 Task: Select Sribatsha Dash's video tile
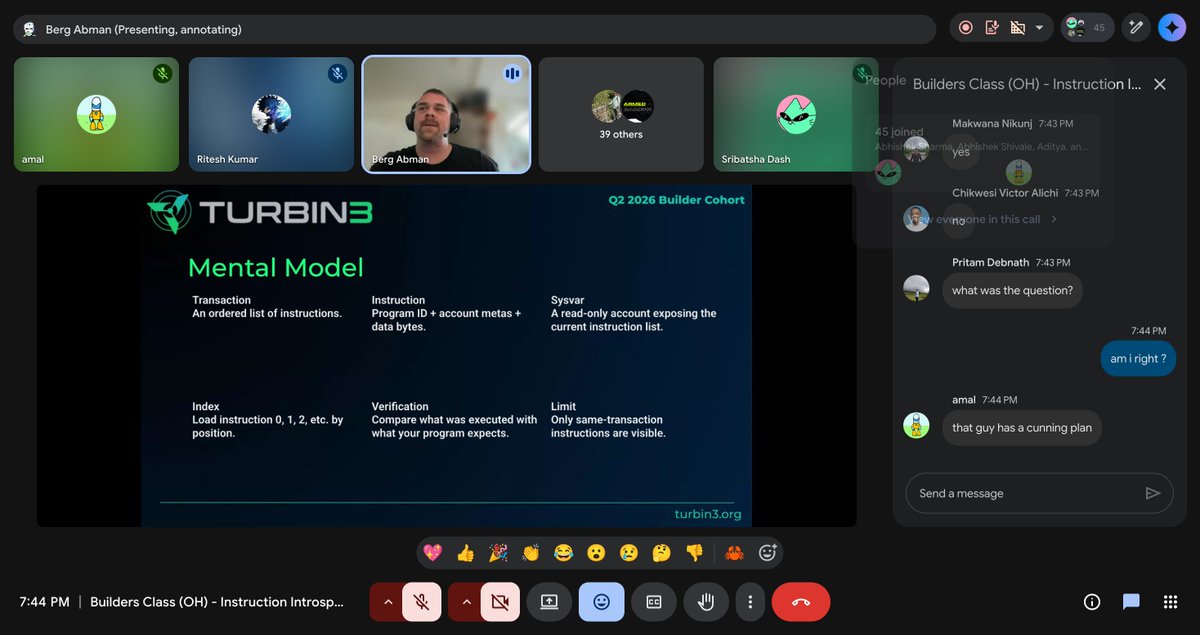tap(796, 114)
